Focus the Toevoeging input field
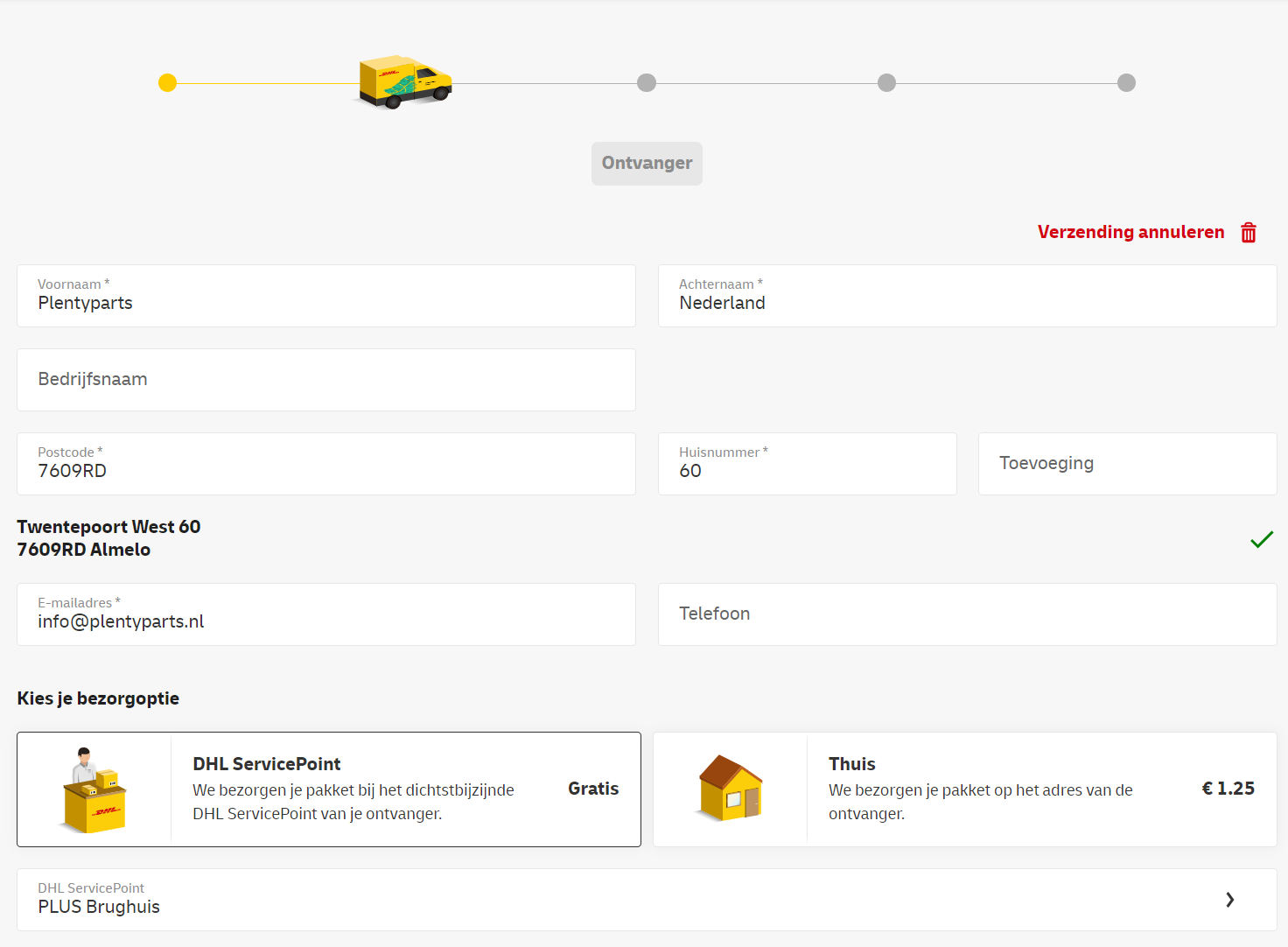 point(1127,464)
